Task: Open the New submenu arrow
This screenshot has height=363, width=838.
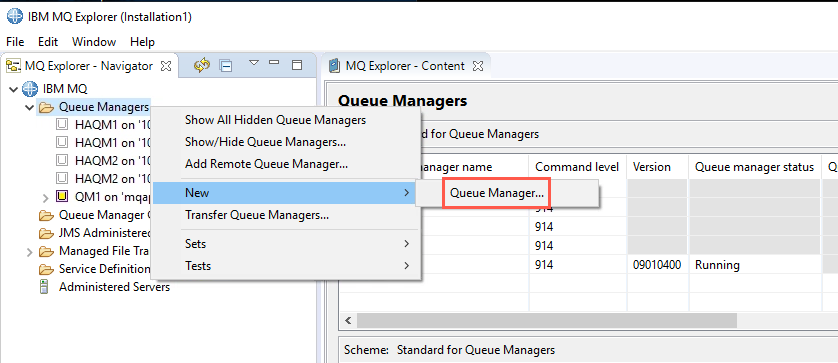Action: point(407,192)
